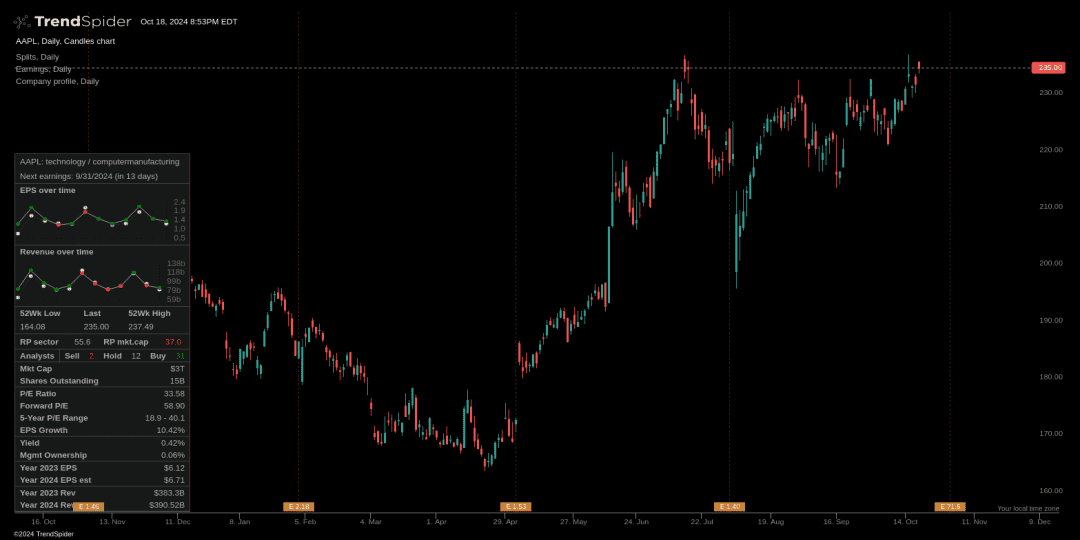Click the E 2.18 earnings marker

[298, 507]
